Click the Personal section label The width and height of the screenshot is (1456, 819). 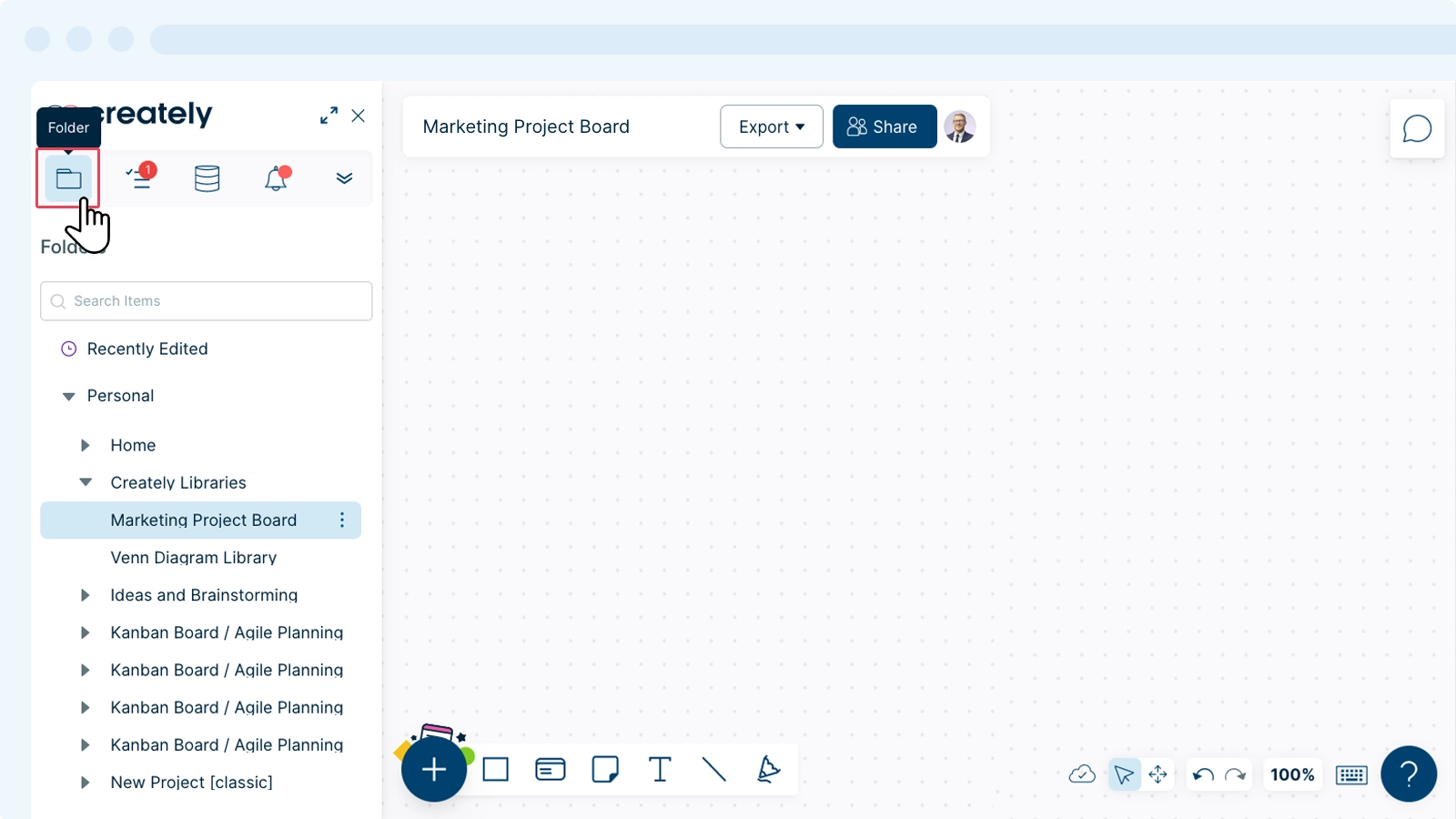click(120, 396)
